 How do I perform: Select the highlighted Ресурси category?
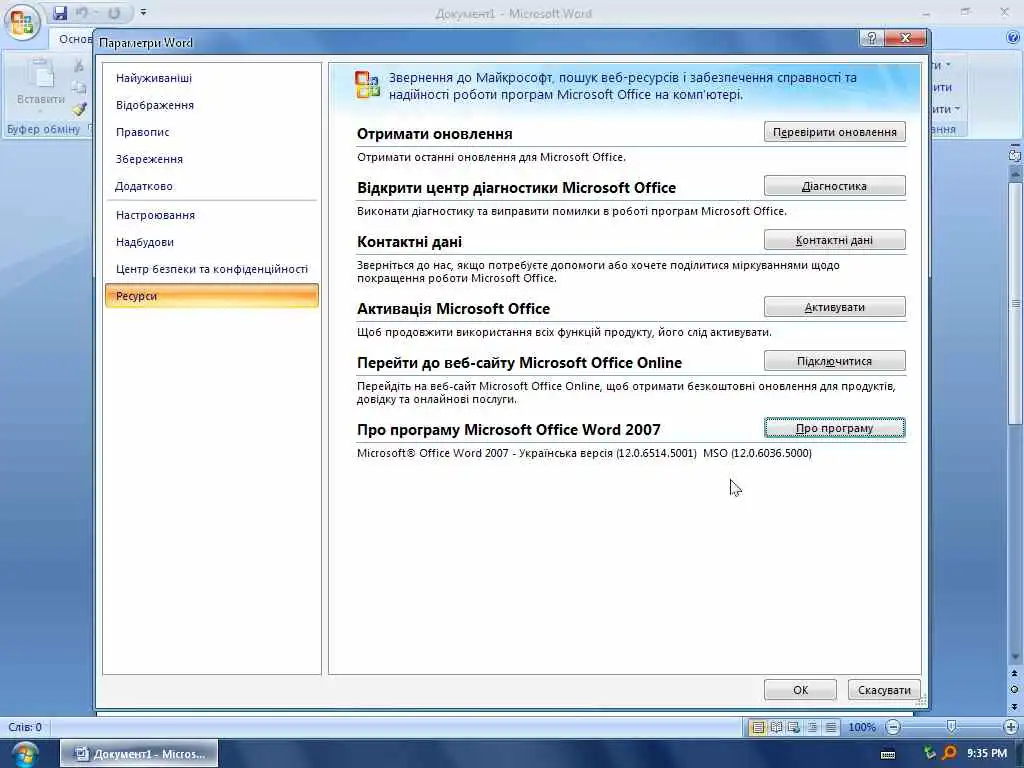[x=212, y=296]
